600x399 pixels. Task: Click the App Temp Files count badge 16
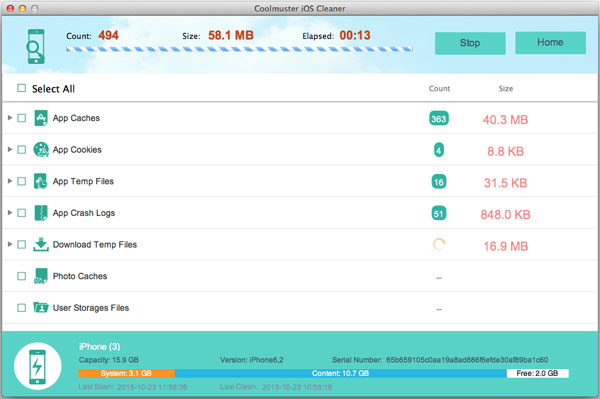pos(439,182)
